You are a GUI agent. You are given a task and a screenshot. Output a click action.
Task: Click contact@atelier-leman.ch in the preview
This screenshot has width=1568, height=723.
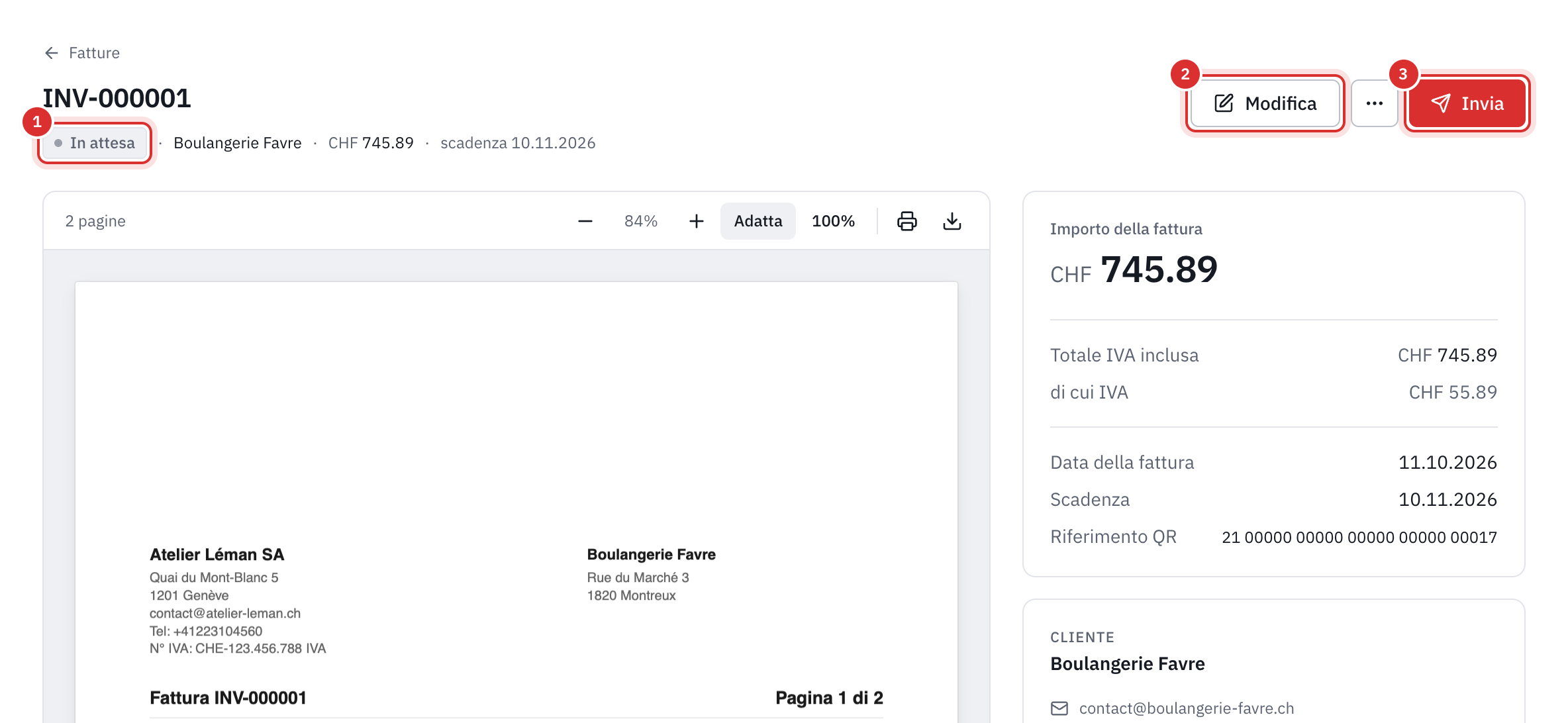pos(225,614)
